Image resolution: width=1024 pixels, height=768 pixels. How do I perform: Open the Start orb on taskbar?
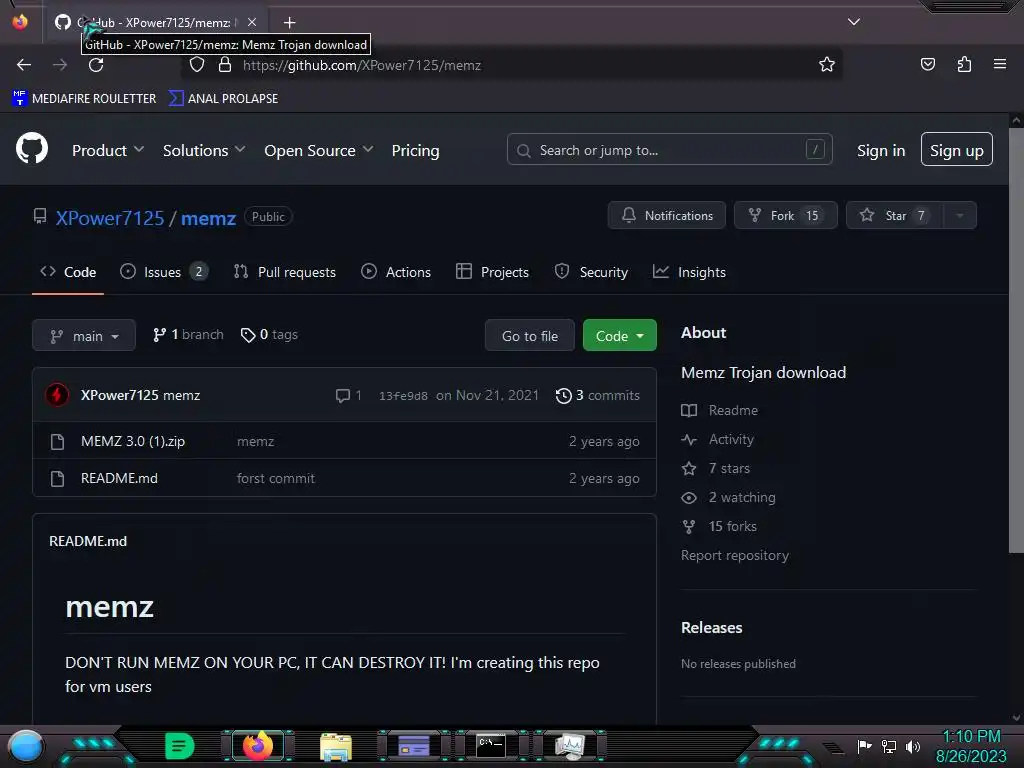click(25, 746)
